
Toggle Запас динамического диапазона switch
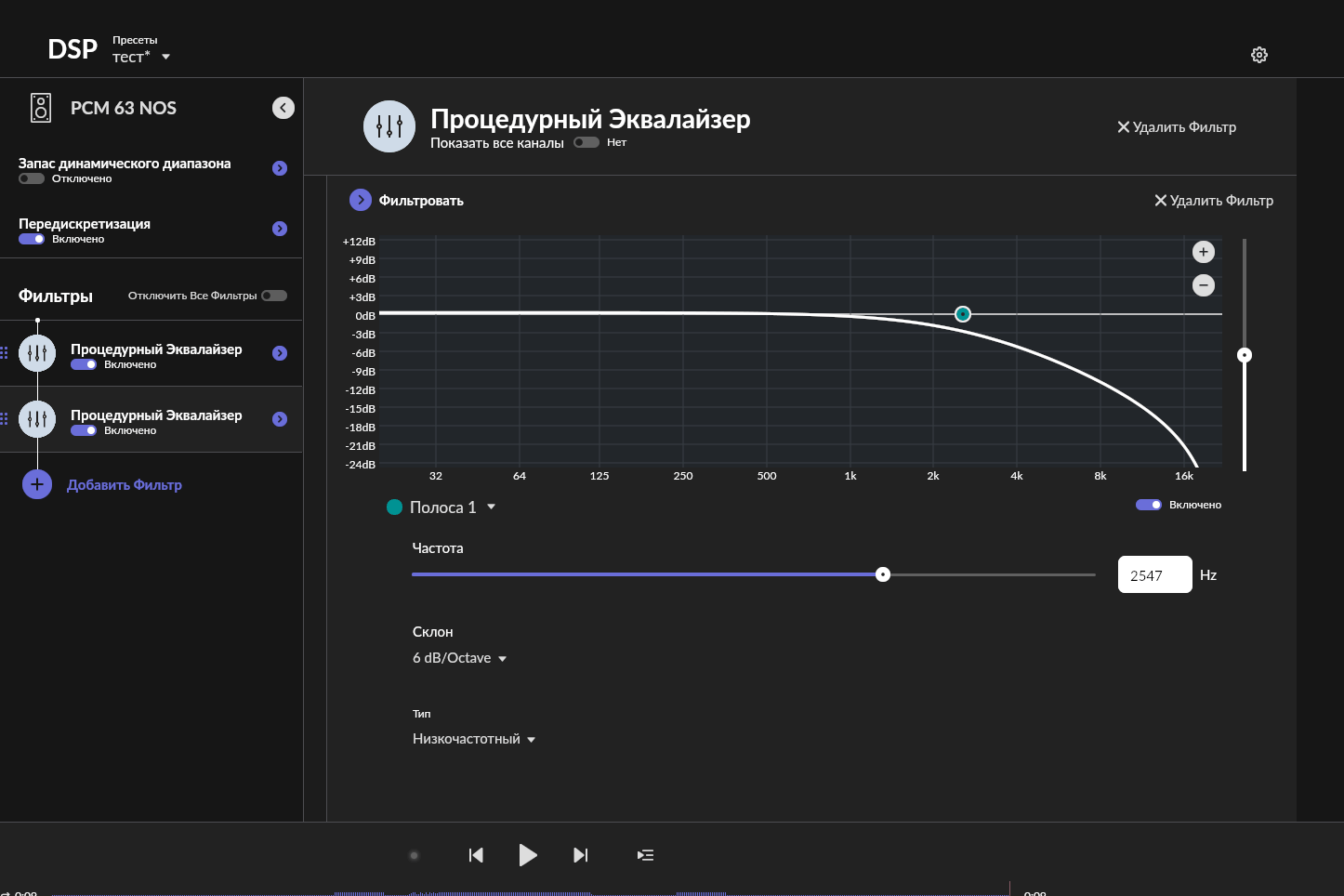click(32, 178)
